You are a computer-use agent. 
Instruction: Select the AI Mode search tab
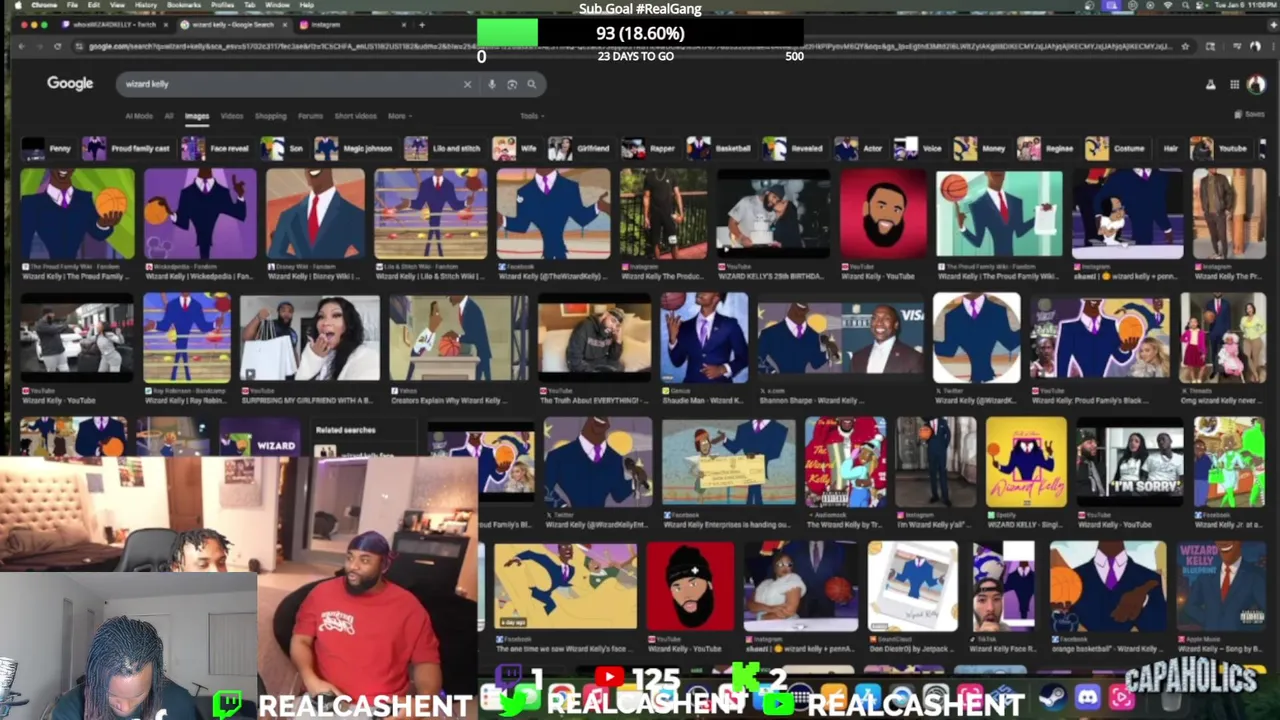coord(139,116)
